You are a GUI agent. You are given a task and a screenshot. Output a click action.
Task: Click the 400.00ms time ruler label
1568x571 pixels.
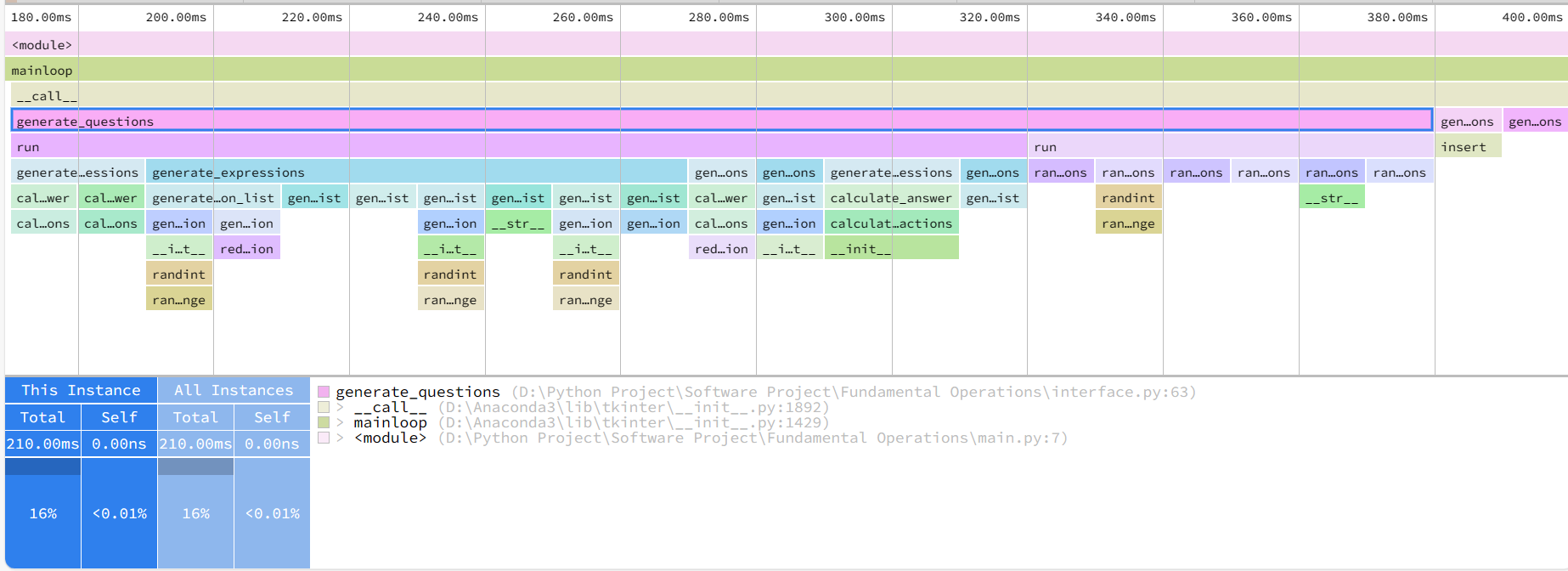tap(1532, 17)
